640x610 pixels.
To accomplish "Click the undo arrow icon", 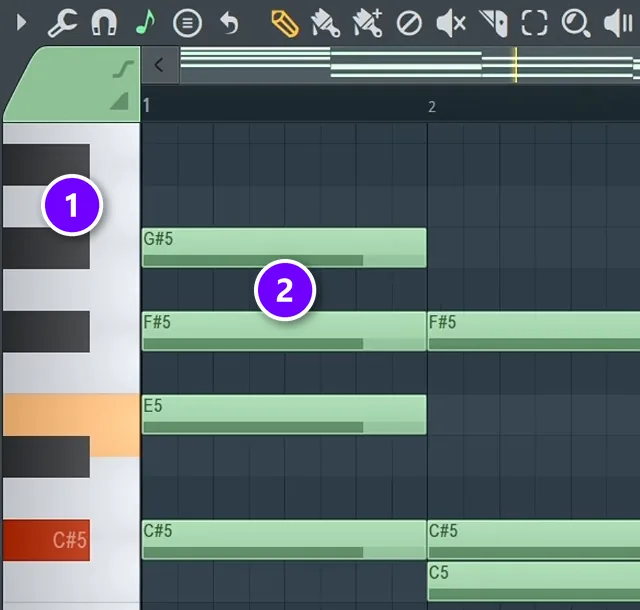I will click(x=229, y=23).
